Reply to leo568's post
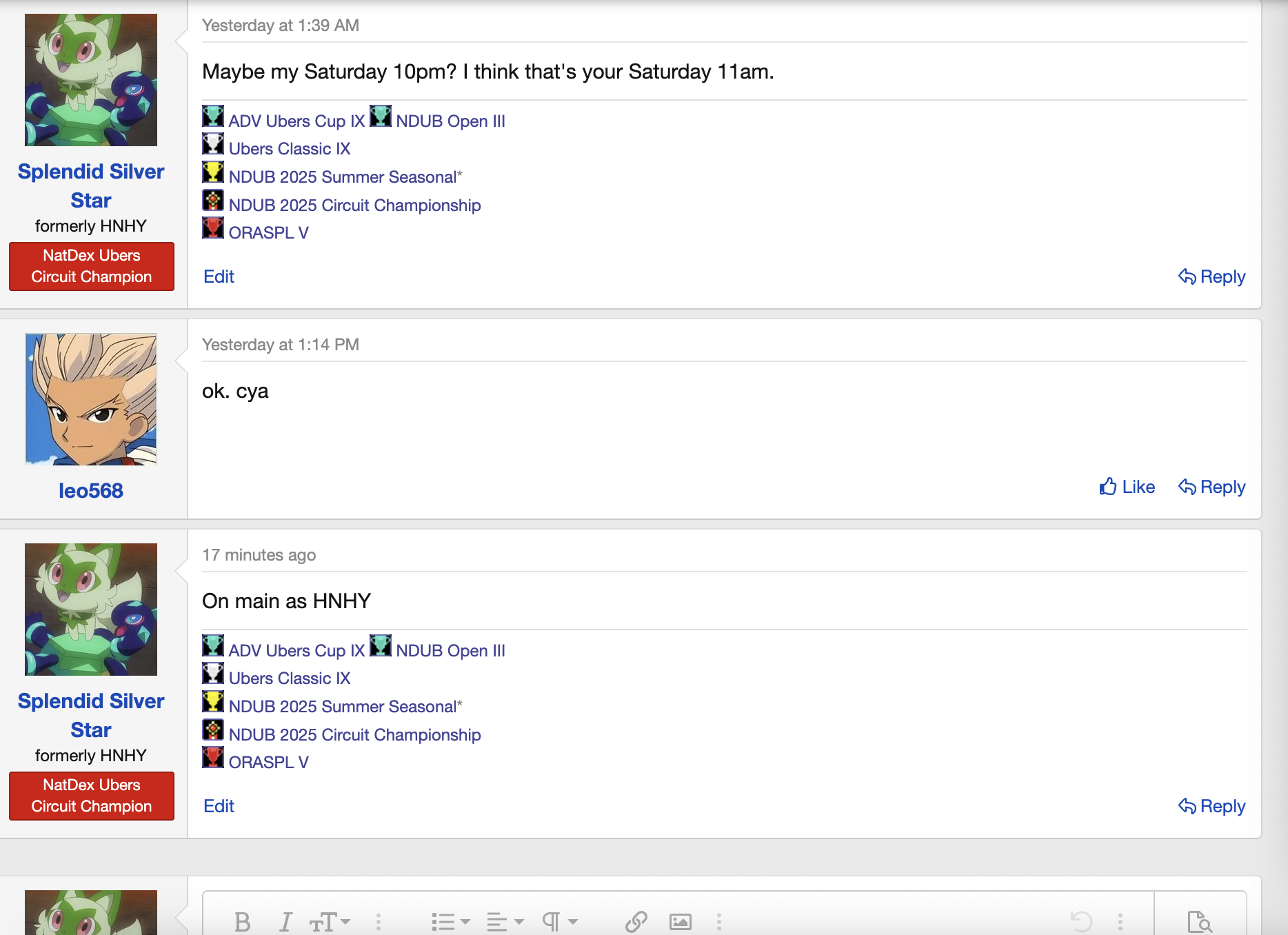 point(1211,487)
